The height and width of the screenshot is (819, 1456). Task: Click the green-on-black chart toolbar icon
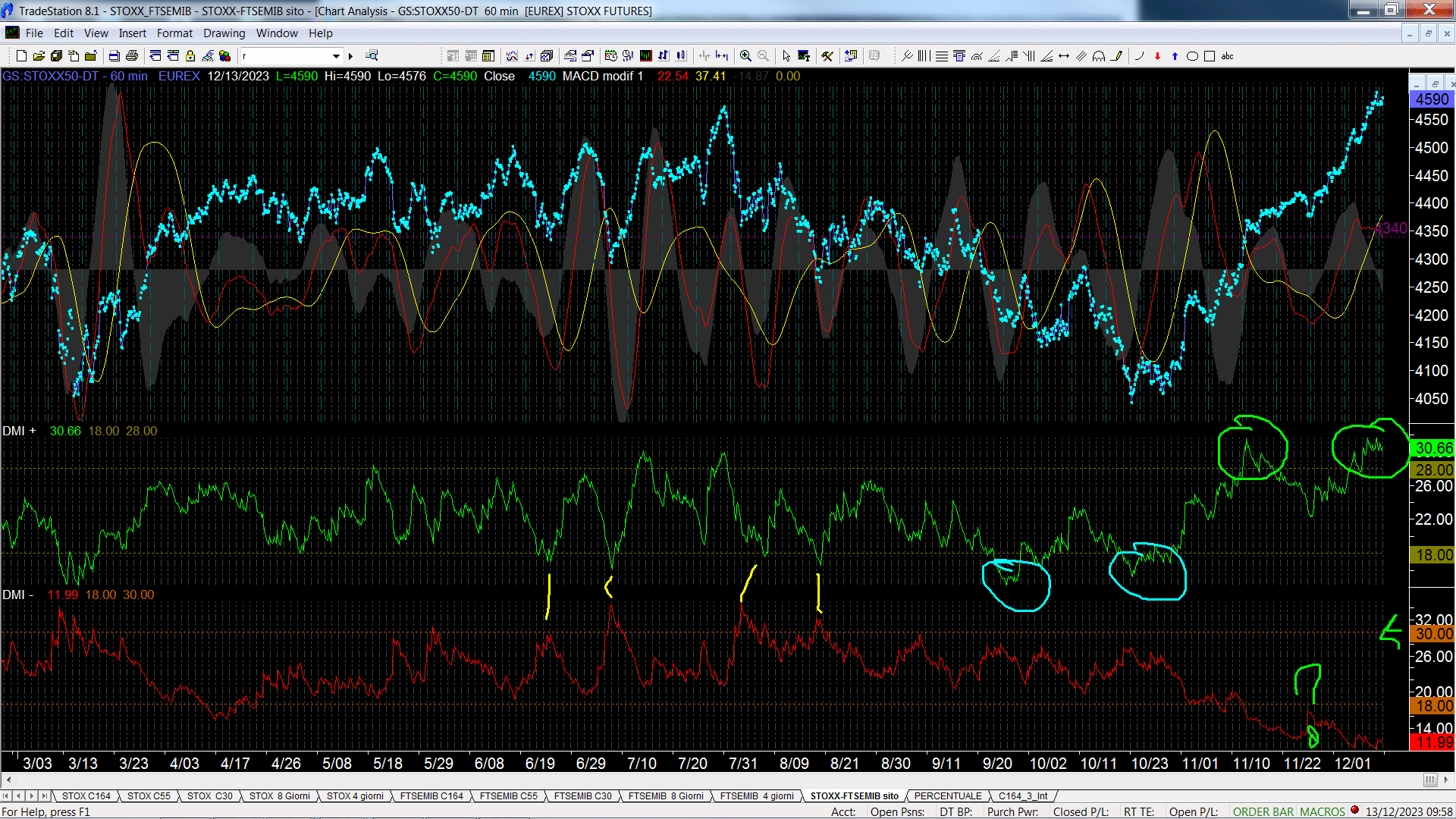pyautogui.click(x=645, y=56)
